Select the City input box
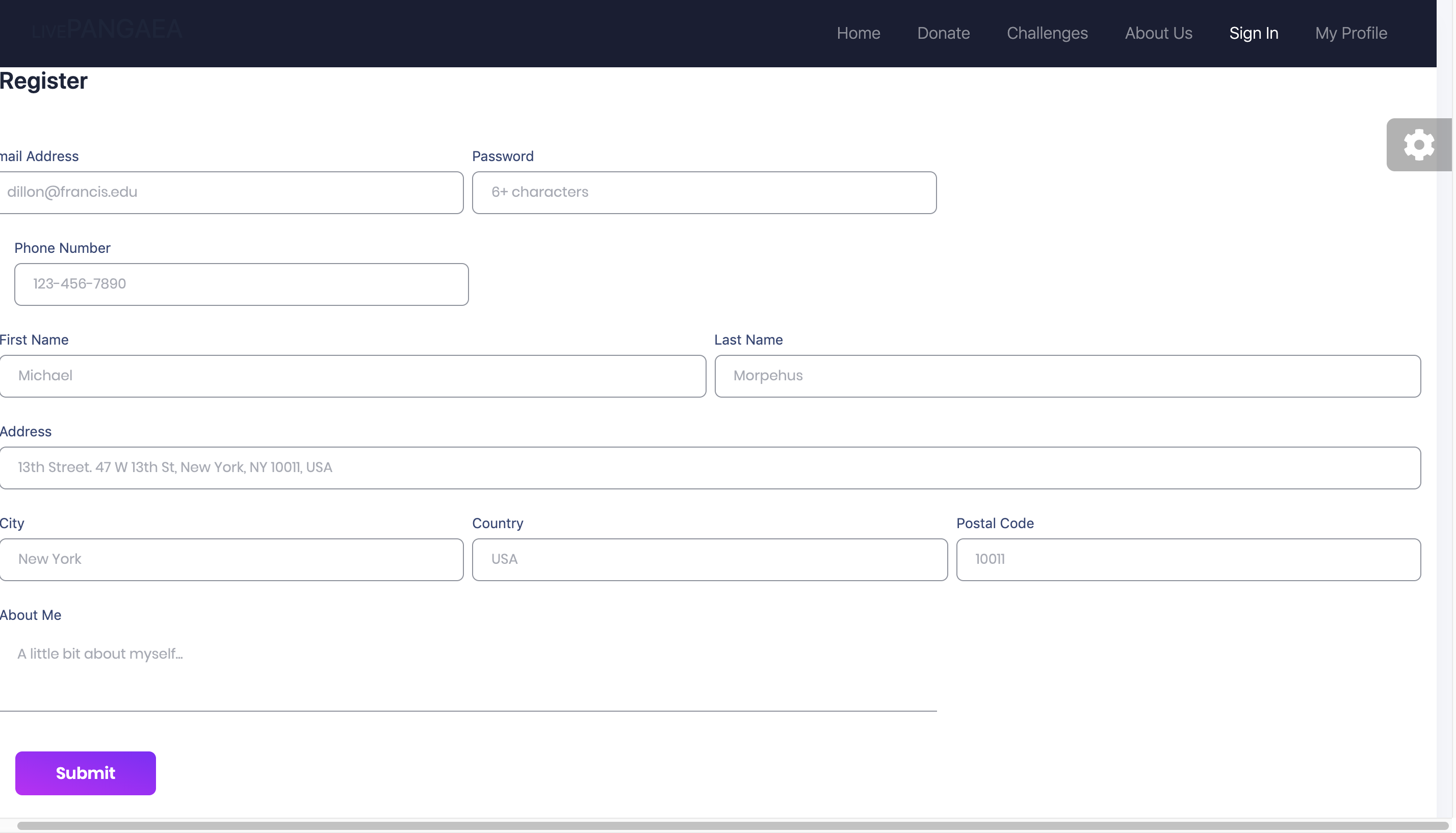The height and width of the screenshot is (833, 1456). (x=231, y=559)
